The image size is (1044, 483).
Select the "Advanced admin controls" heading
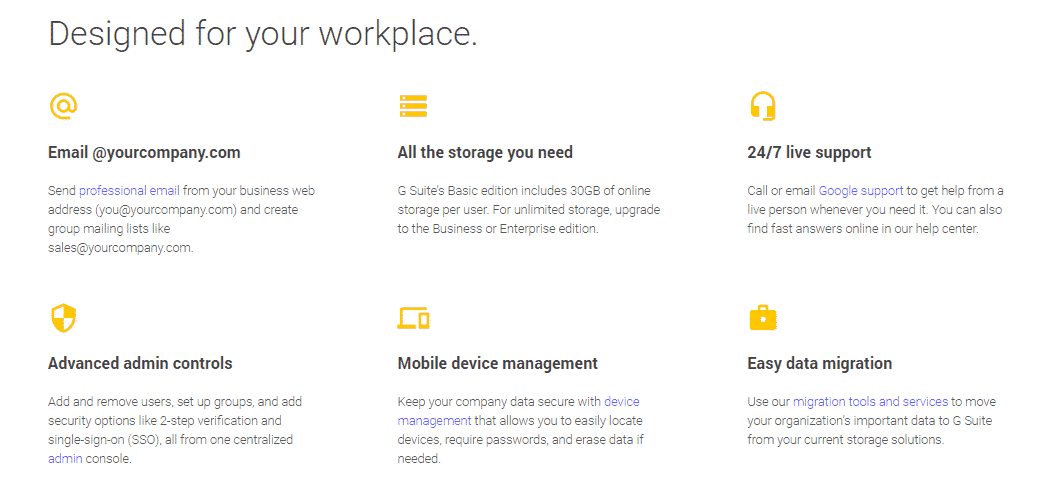[140, 363]
